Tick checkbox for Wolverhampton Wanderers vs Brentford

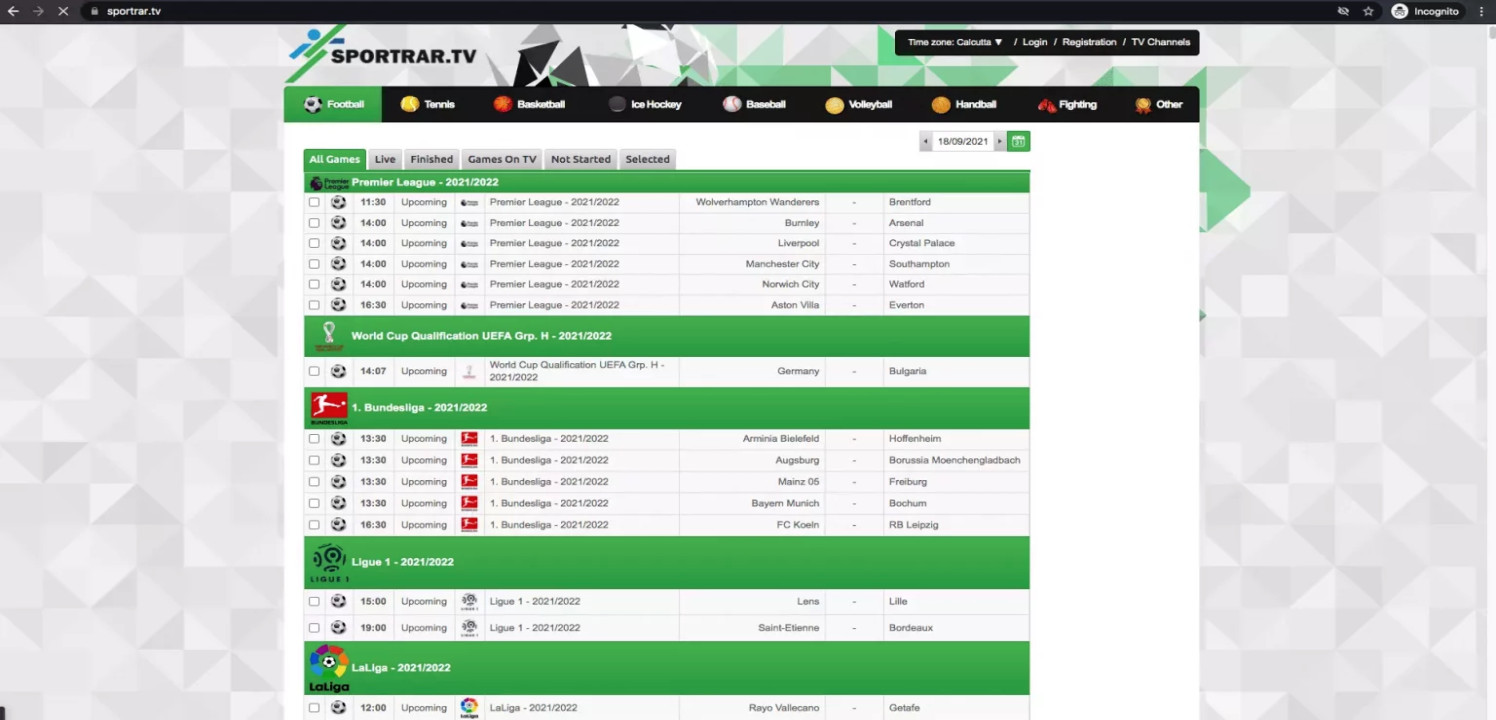314,202
